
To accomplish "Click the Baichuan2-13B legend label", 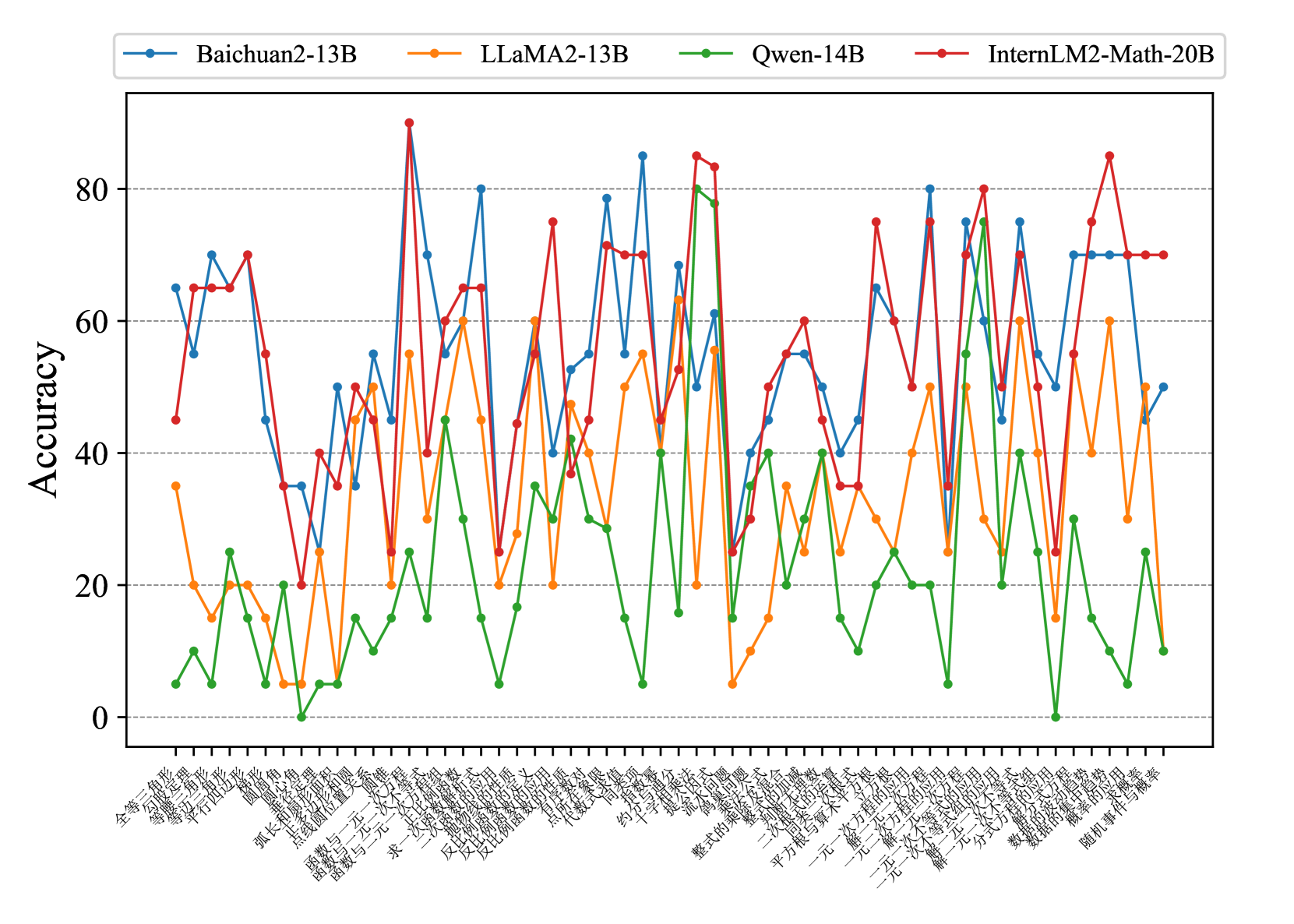I will click(276, 55).
